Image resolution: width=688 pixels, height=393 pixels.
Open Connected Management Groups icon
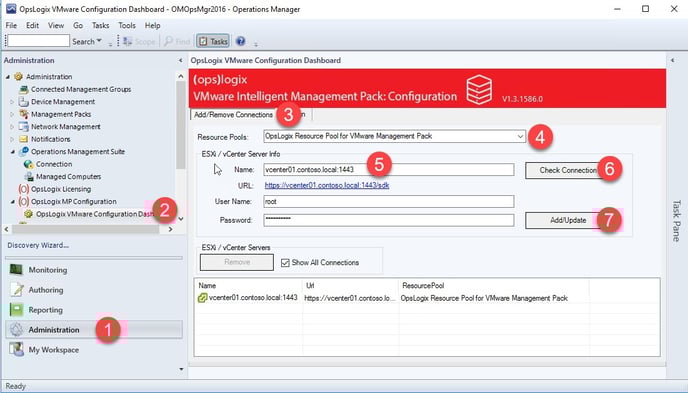point(24,89)
